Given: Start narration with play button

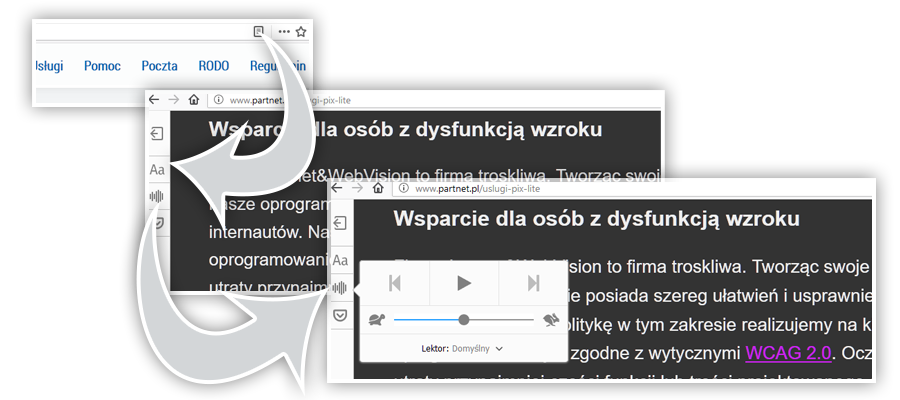Looking at the screenshot, I should pos(464,283).
